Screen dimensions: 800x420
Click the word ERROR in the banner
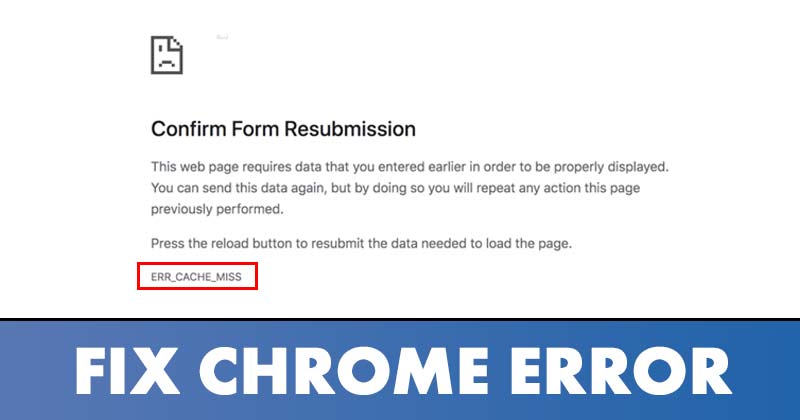pos(620,371)
